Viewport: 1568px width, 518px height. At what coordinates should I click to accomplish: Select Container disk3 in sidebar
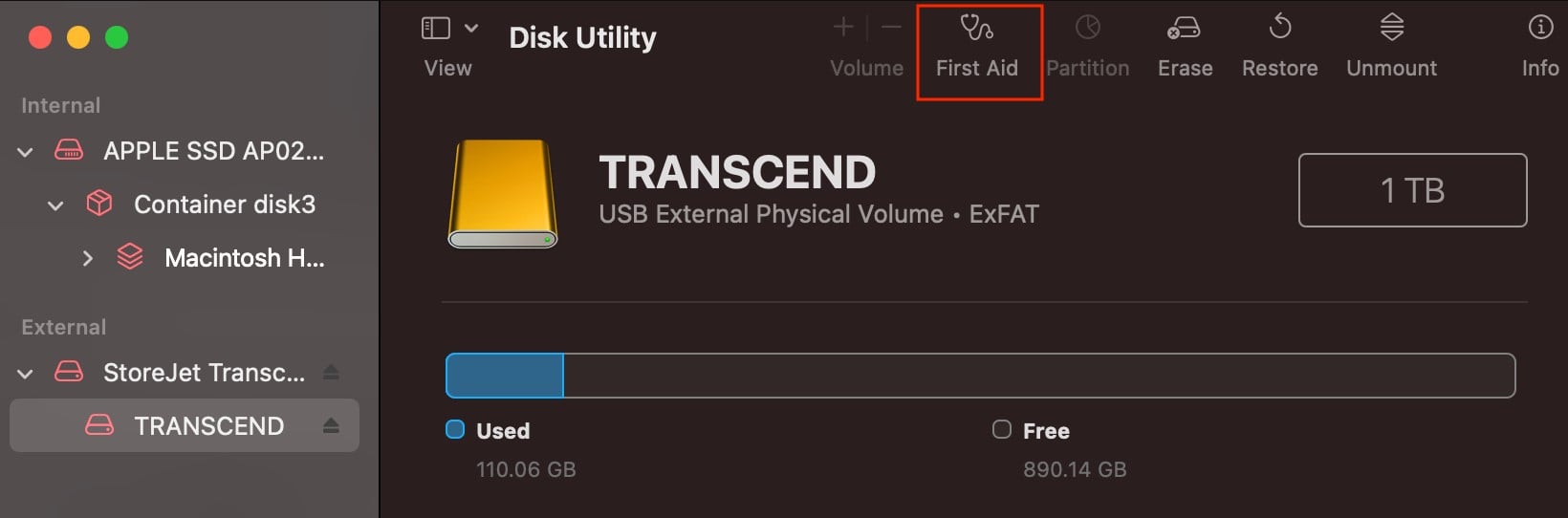[224, 205]
